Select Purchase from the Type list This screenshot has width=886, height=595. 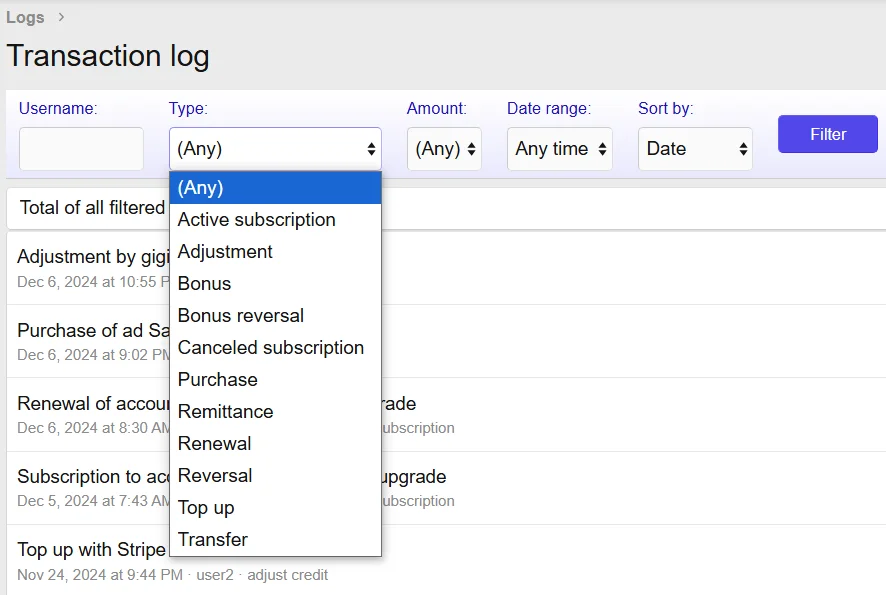pyautogui.click(x=218, y=380)
